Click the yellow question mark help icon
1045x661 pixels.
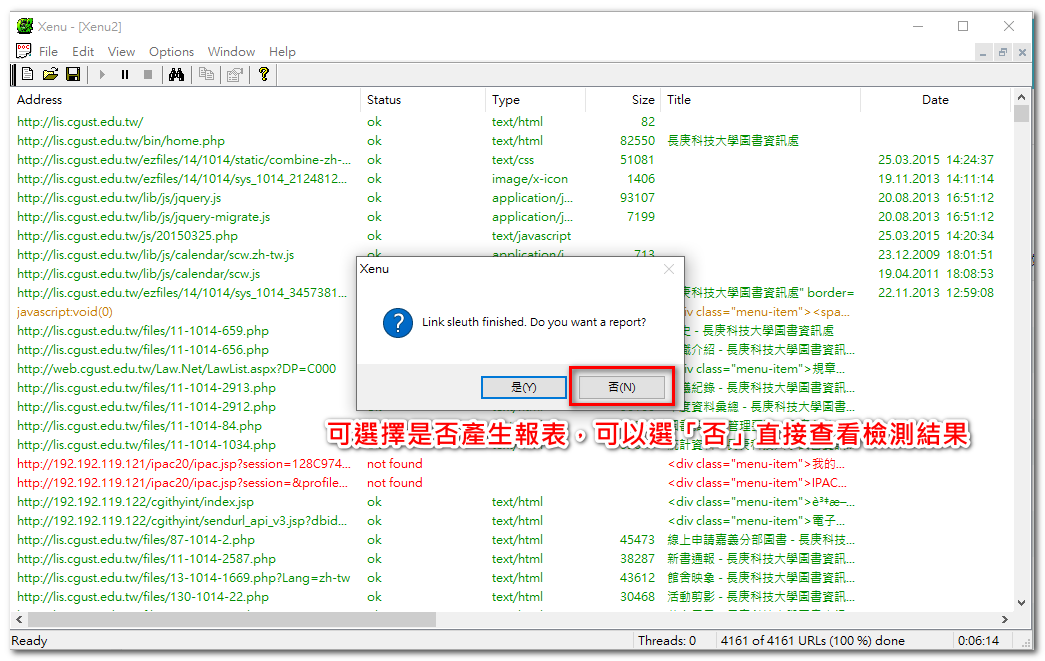[264, 74]
